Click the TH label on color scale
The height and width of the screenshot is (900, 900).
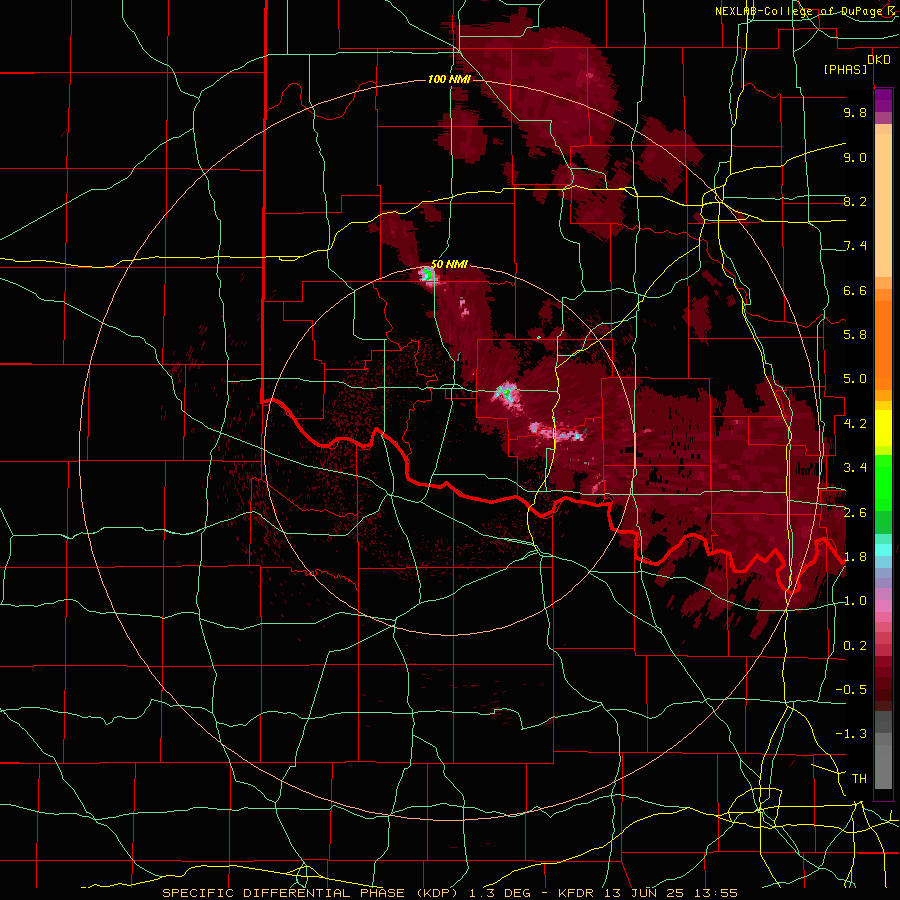[859, 779]
